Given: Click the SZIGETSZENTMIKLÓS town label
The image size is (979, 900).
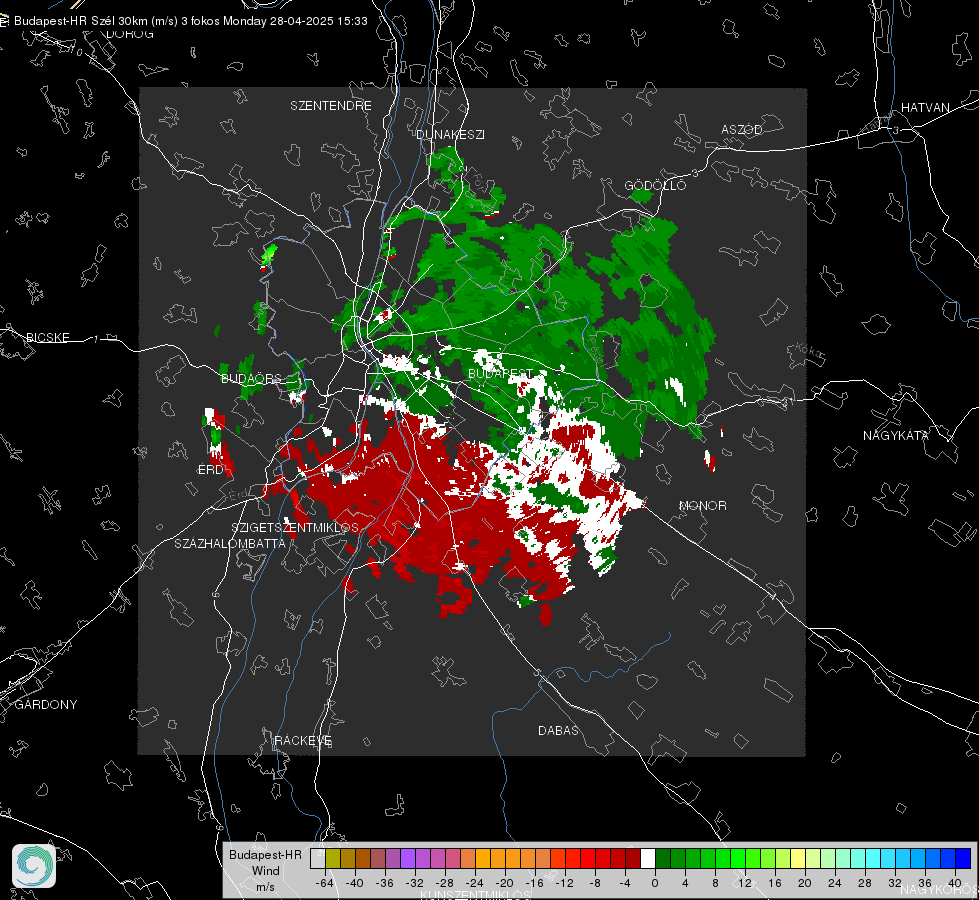Looking at the screenshot, I should pos(295,528).
